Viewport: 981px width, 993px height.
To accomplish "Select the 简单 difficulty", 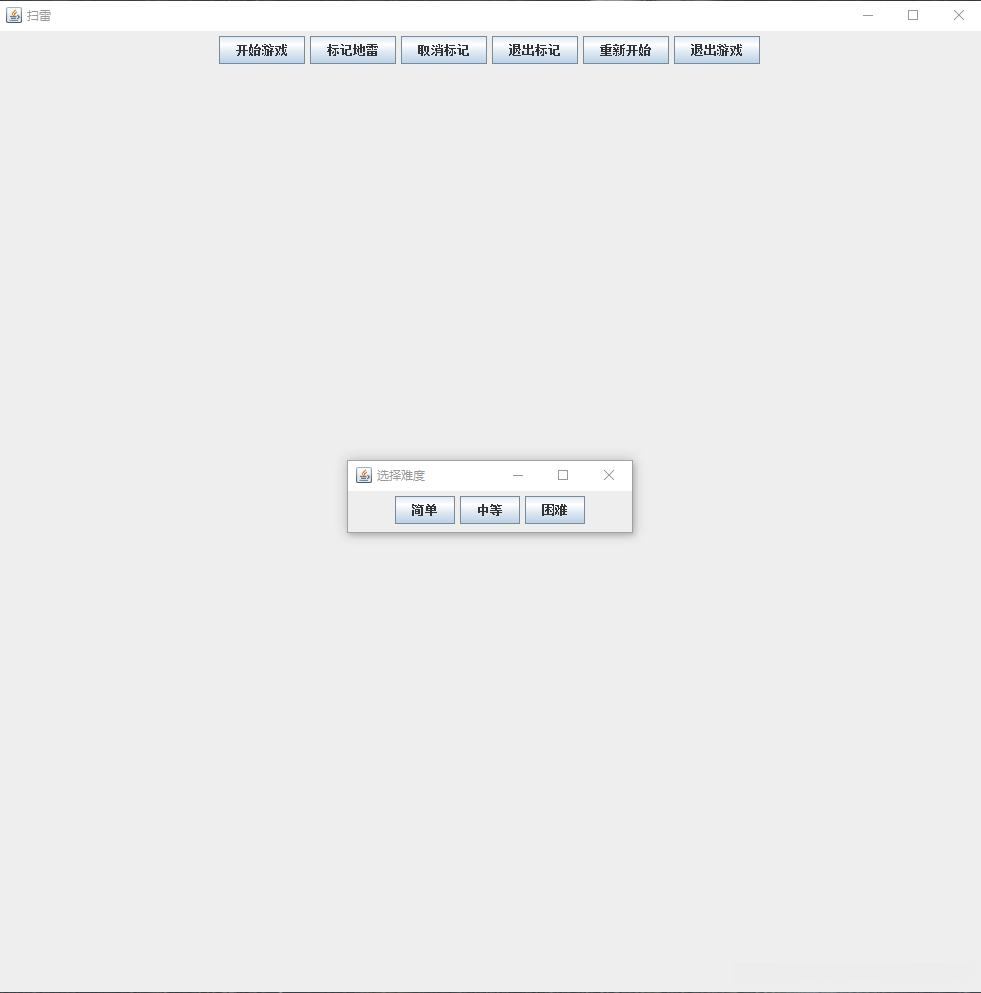I will (x=424, y=510).
